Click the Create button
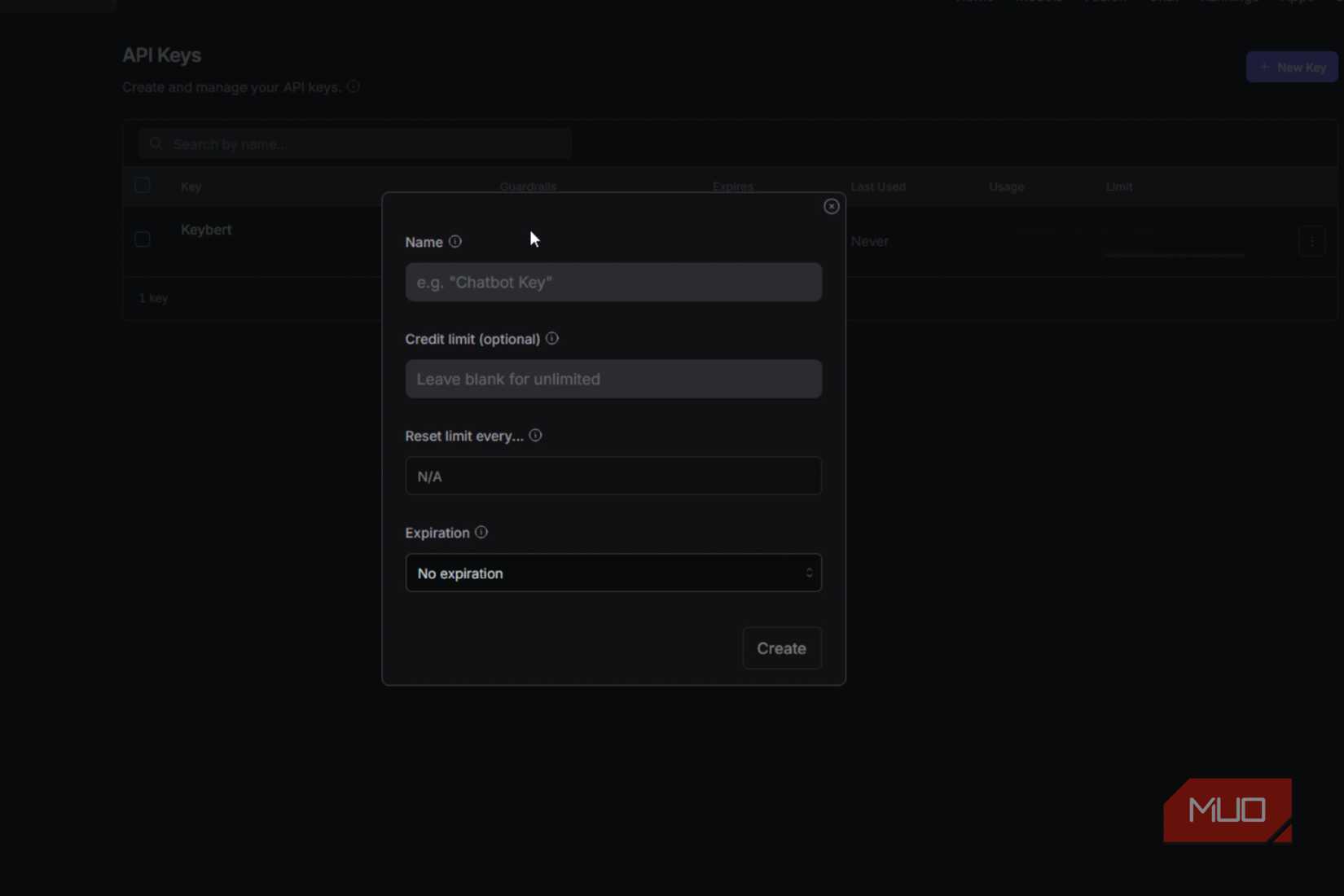1344x896 pixels. [781, 648]
